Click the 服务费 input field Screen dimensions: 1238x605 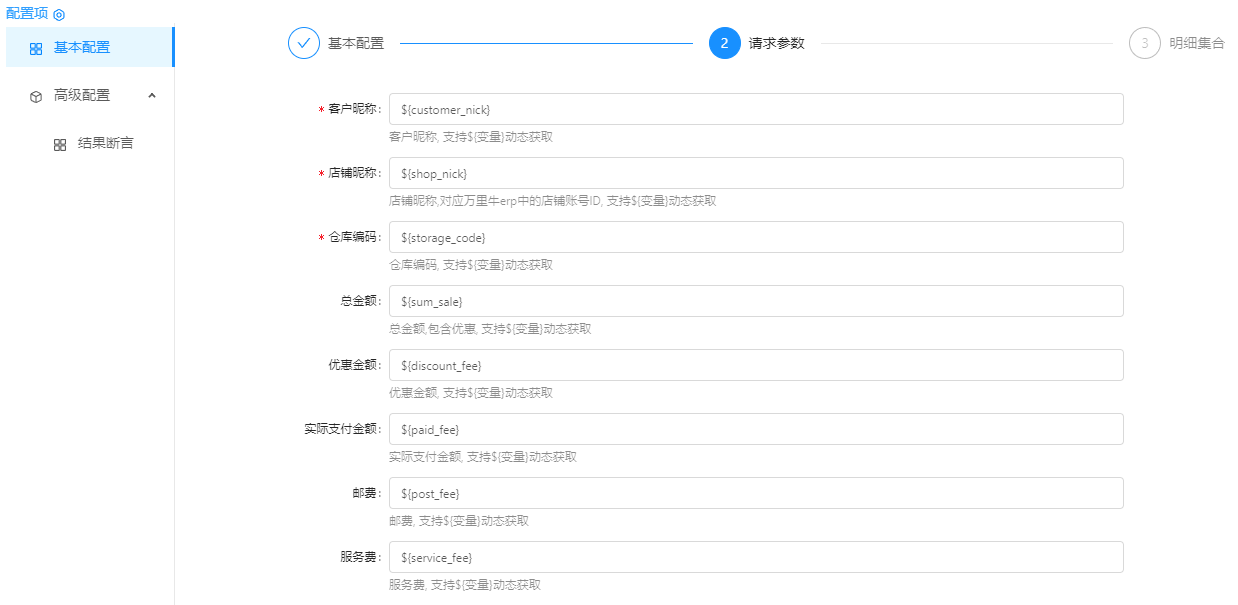(x=755, y=557)
